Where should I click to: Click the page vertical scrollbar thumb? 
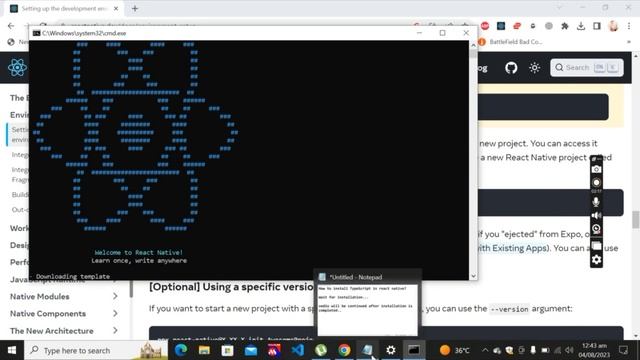pos(636,220)
